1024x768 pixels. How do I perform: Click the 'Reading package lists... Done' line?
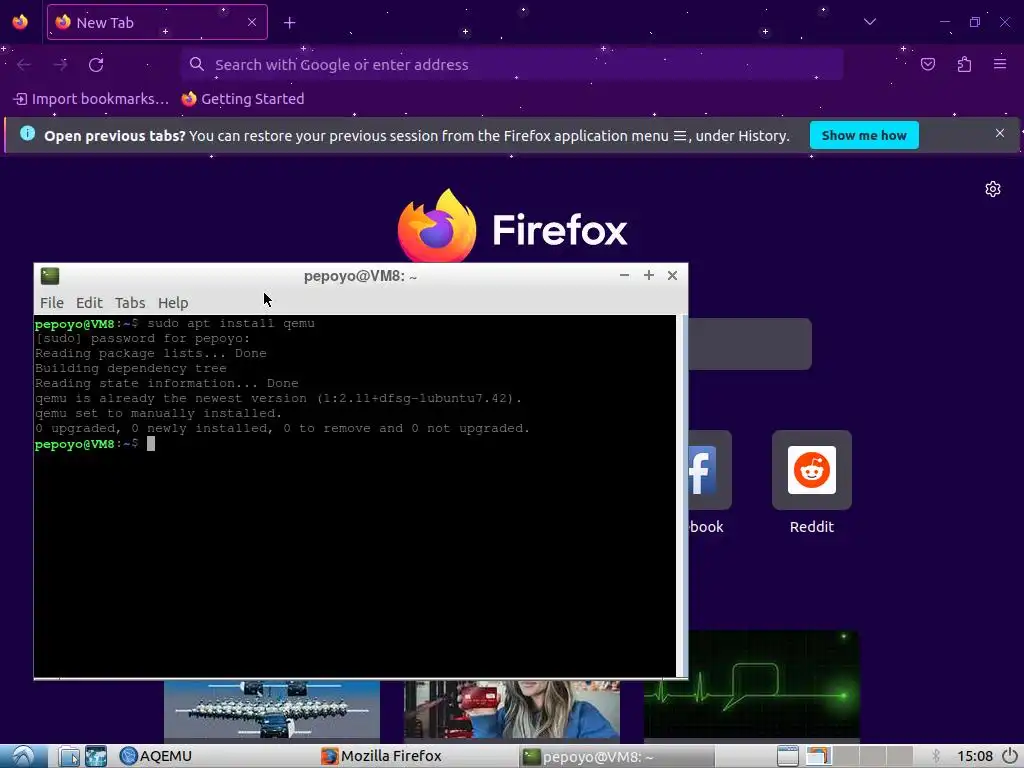[151, 353]
